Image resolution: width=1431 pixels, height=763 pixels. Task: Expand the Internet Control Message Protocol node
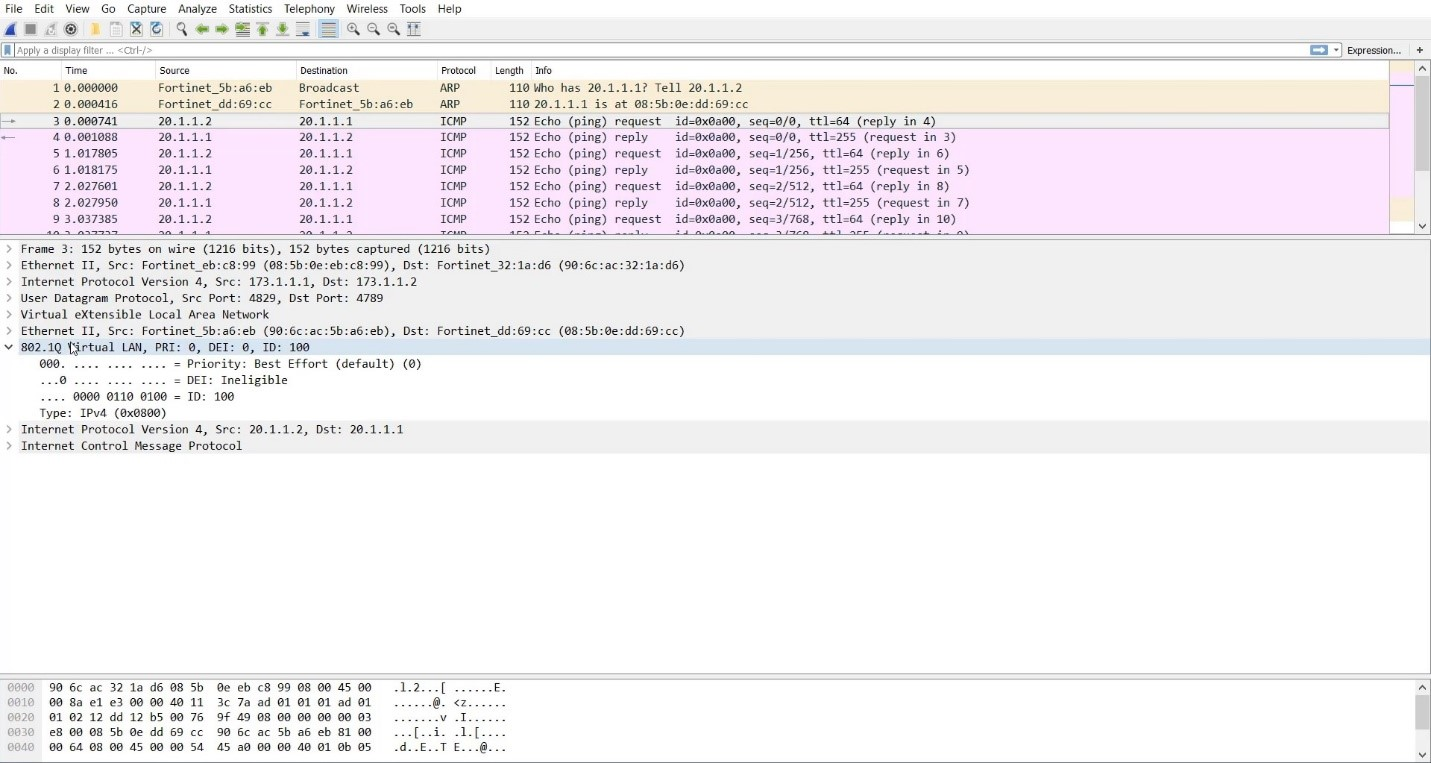pos(9,446)
